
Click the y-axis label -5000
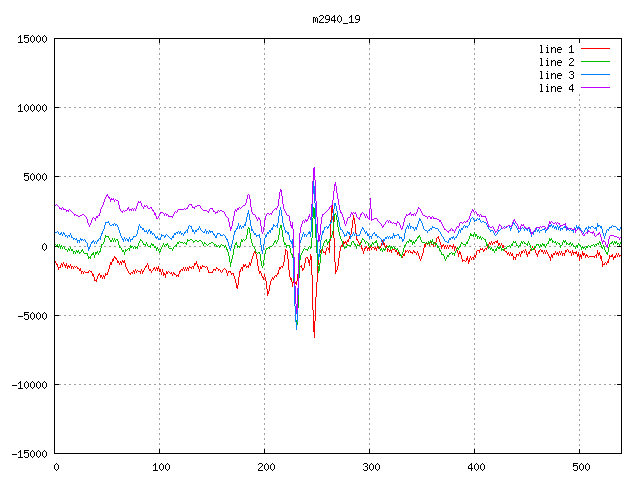coord(32,316)
